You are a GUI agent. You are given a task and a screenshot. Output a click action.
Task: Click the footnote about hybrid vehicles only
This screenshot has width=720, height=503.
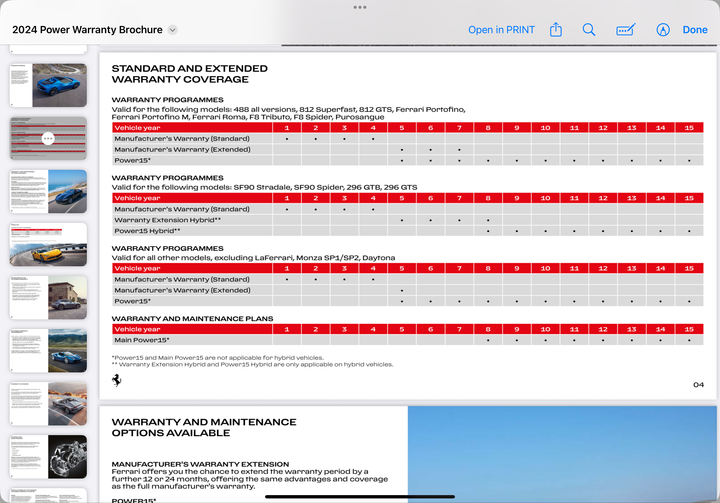pyautogui.click(x=253, y=365)
